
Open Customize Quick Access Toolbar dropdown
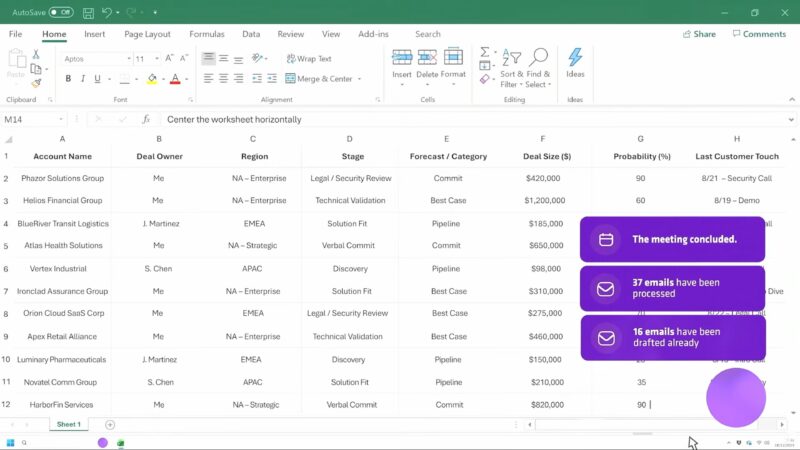(155, 12)
